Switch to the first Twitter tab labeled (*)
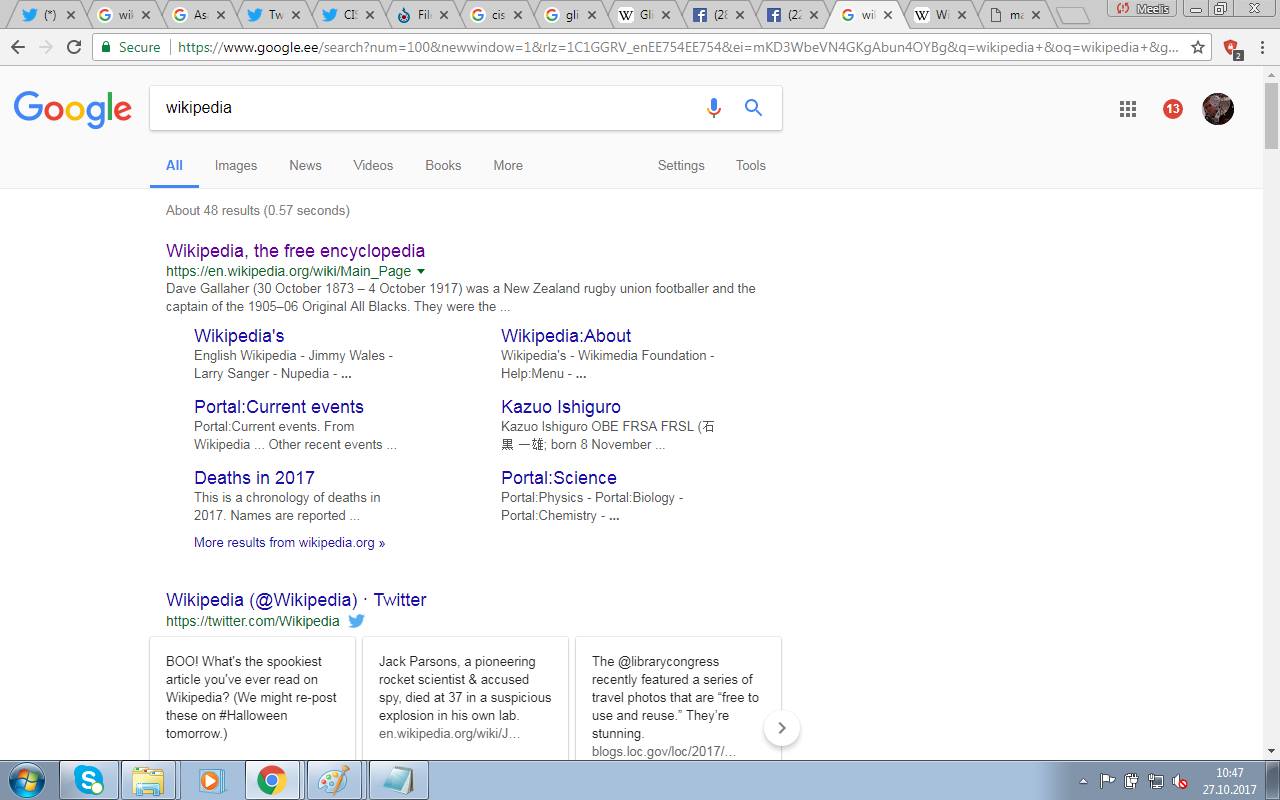 [x=48, y=15]
